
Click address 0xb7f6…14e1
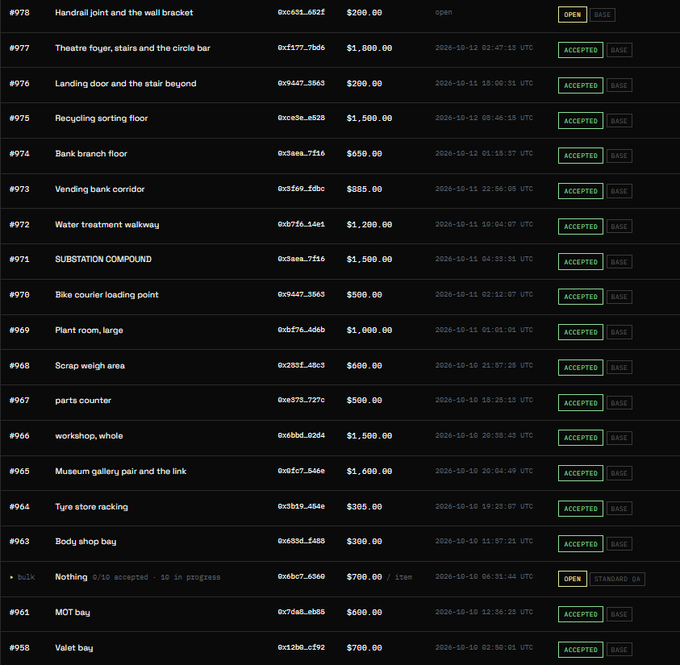301,224
